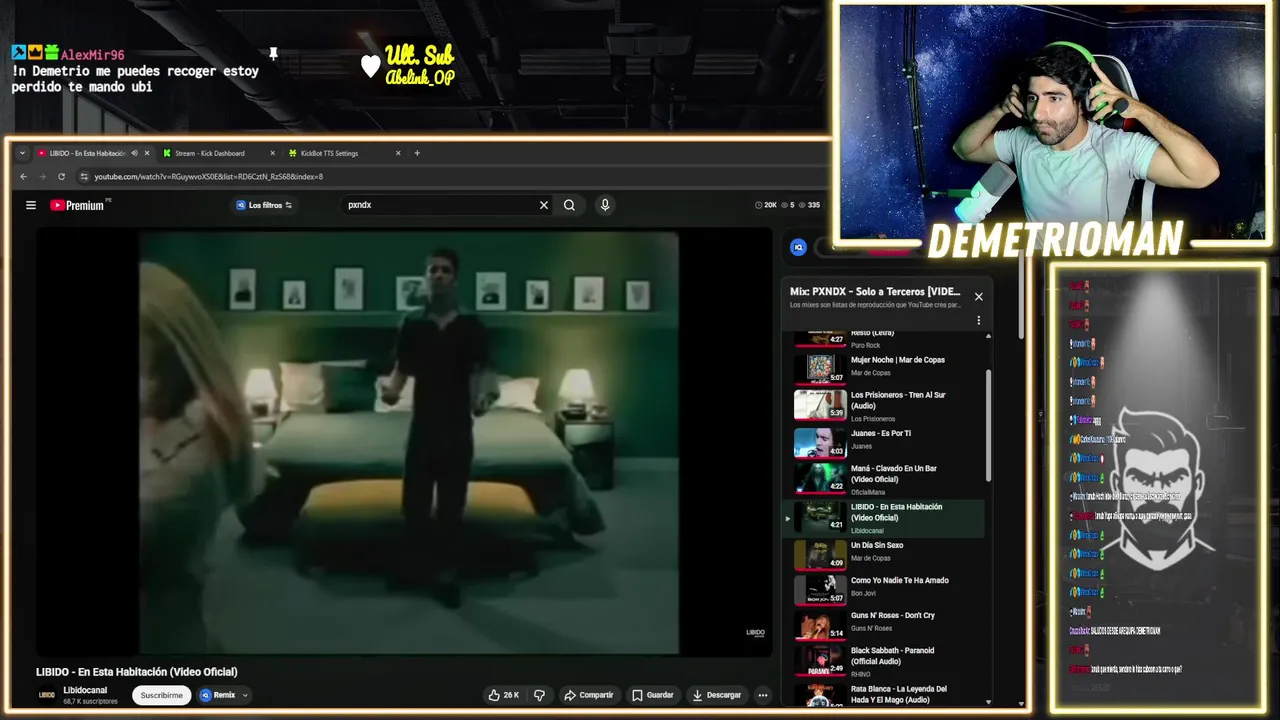Reload the YouTube page
Screen dimensions: 1280x720
point(61,177)
